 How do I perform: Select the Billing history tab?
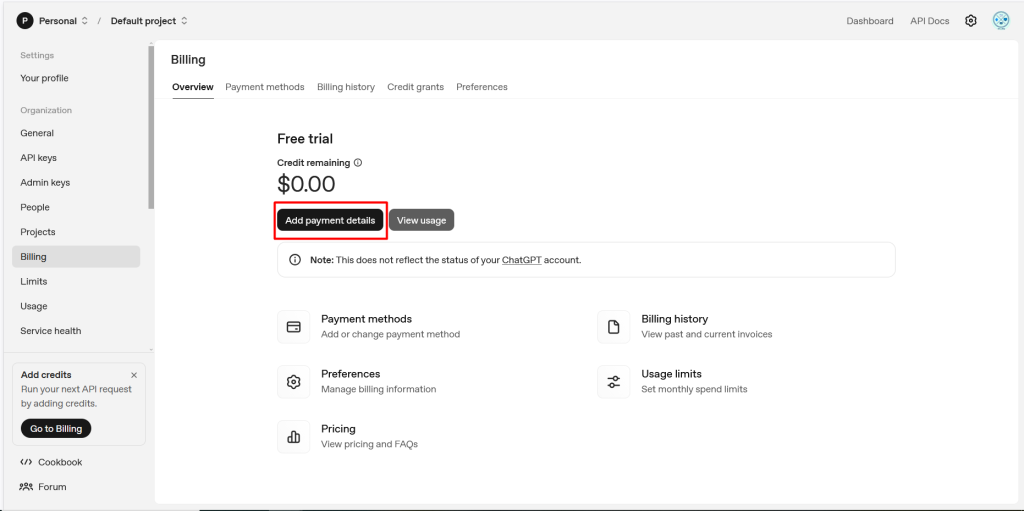coord(345,87)
